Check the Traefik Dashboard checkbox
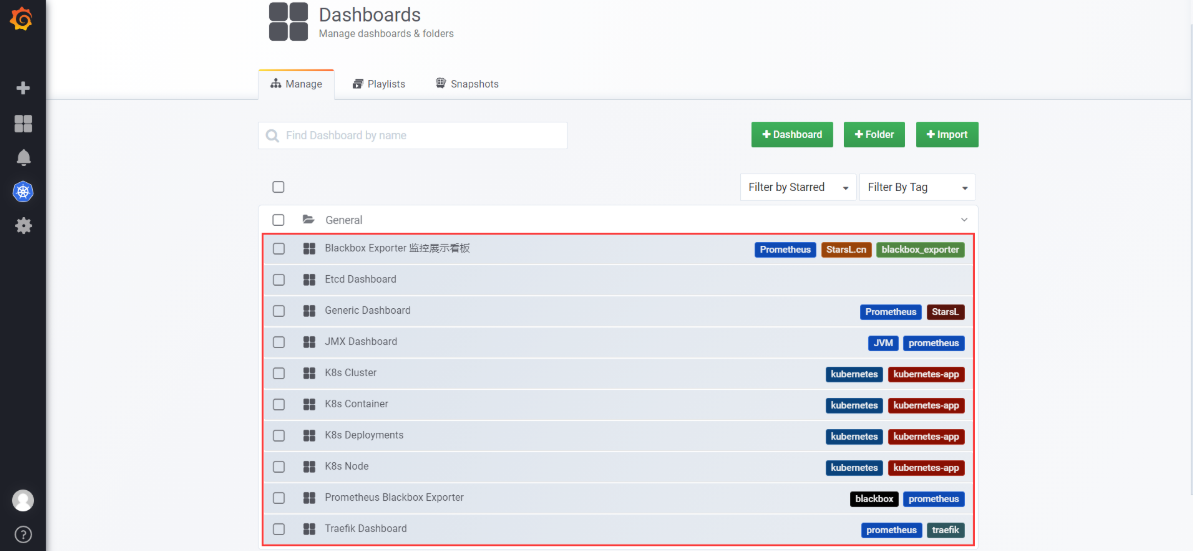Viewport: 1193px width, 551px height. click(278, 529)
